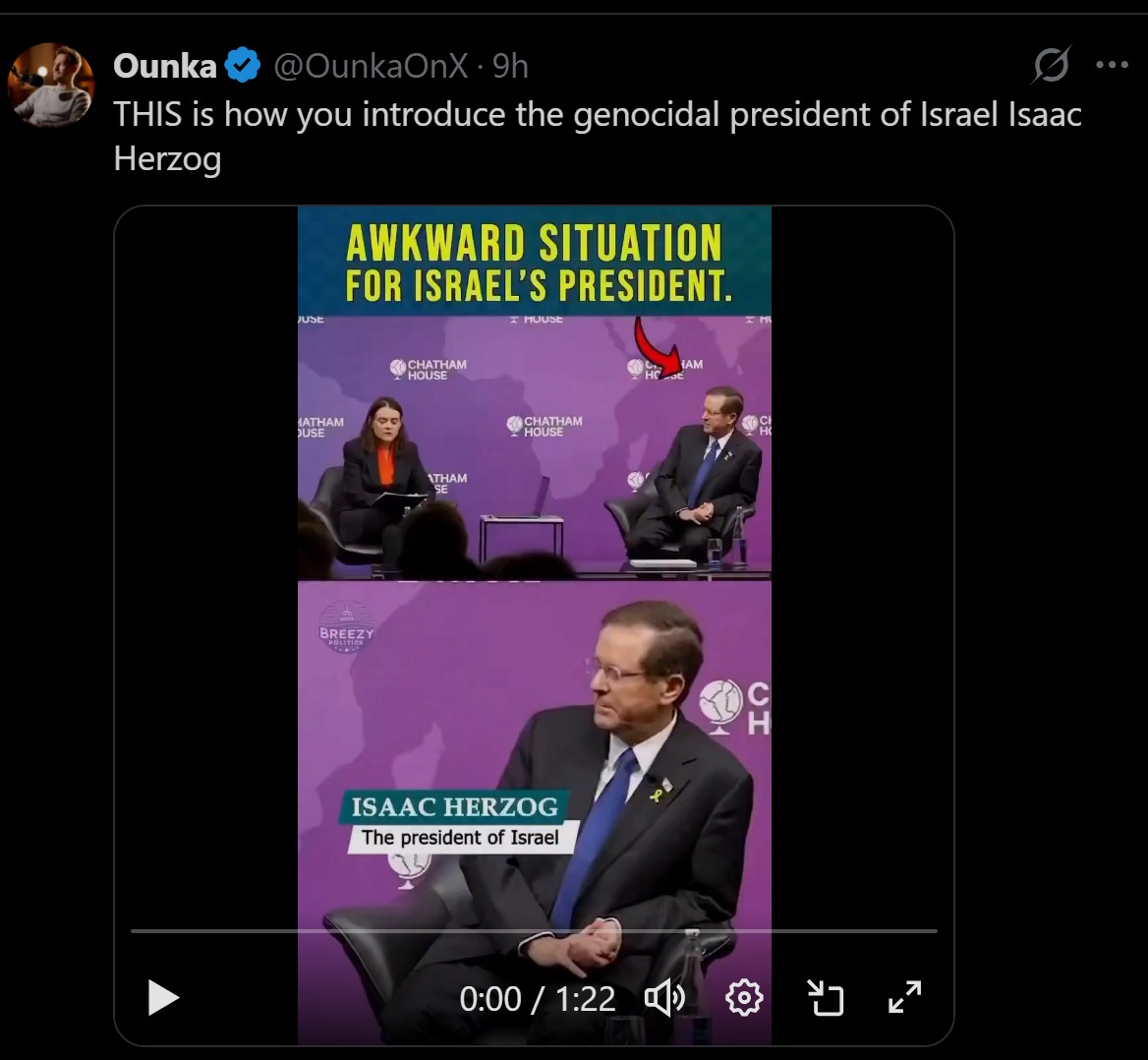Open the Grok explain icon
Screen dimensions: 1148x1060
(1052, 65)
